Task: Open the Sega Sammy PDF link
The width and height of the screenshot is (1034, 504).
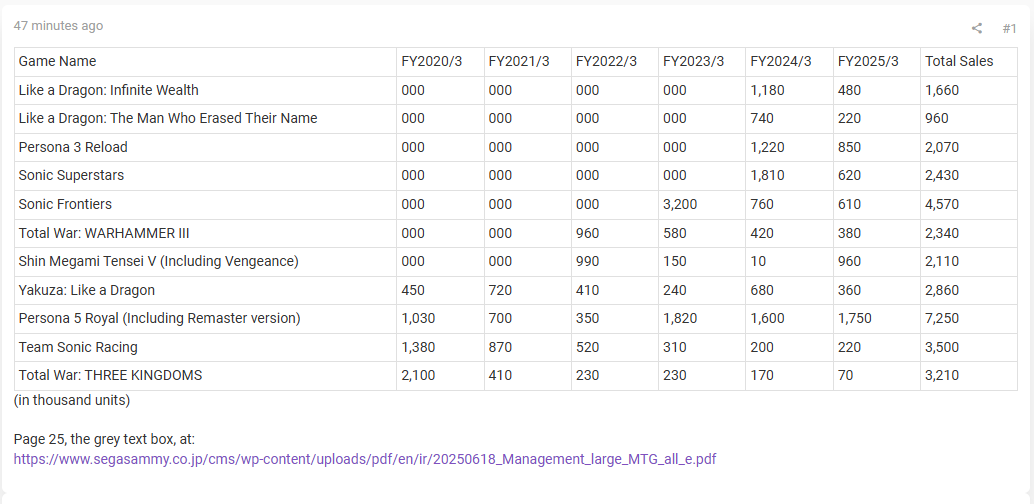Action: point(365,459)
